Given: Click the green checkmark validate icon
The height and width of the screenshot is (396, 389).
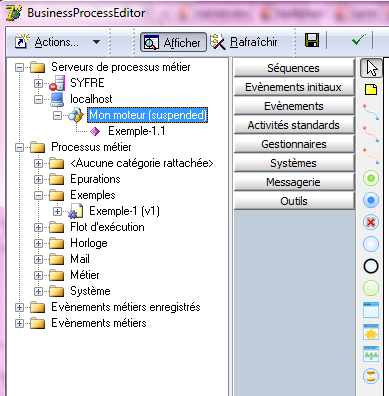Looking at the screenshot, I should (359, 40).
